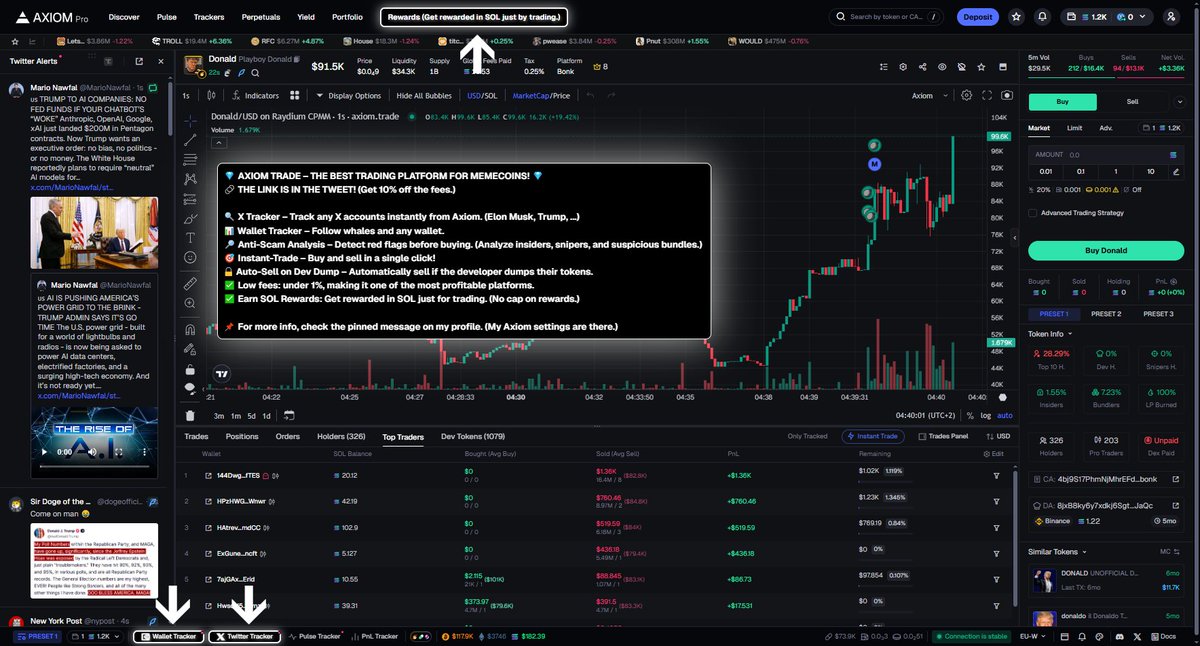Toggle Instant Trade mode
1200x646 pixels.
[875, 436]
